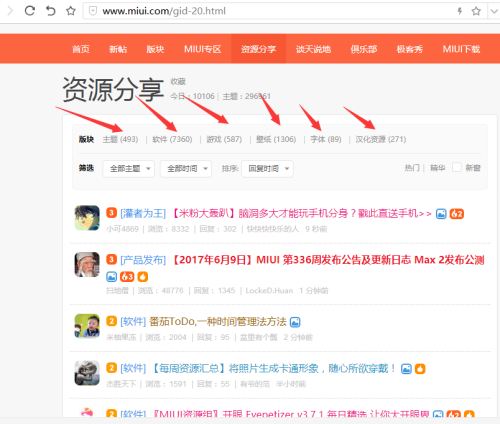Open last replier LockeD.Huan profile
This screenshot has width=500, height=424.
pyautogui.click(x=269, y=291)
